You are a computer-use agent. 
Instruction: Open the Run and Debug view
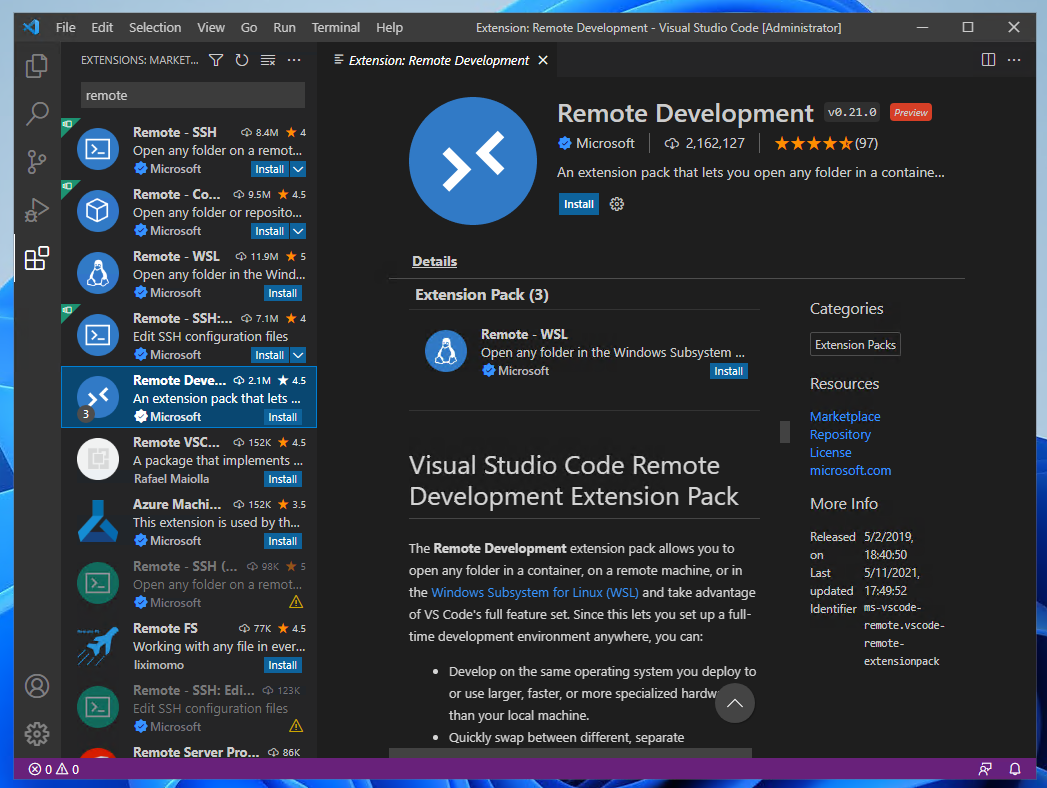(37, 210)
